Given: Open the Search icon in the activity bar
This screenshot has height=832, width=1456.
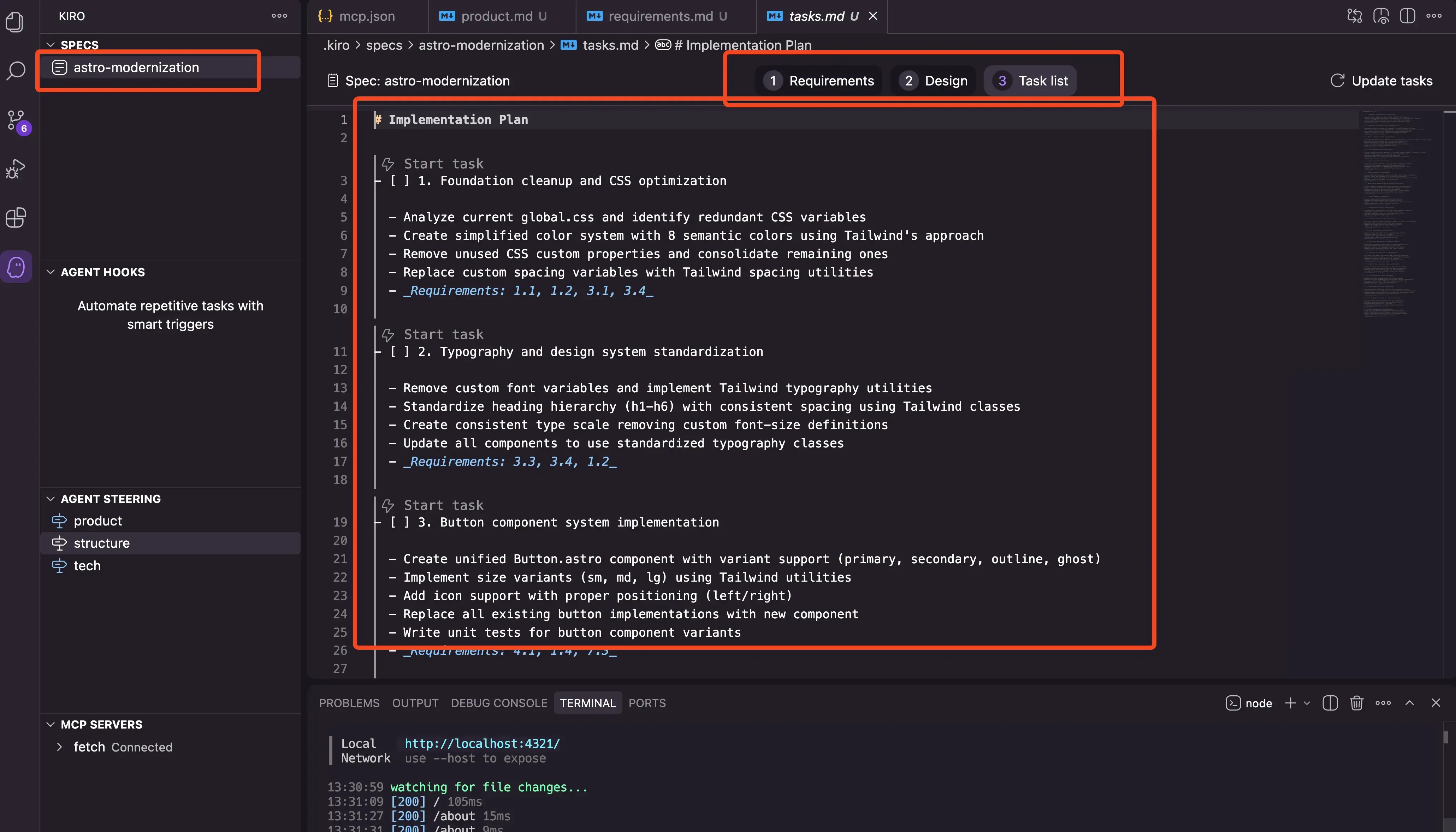Looking at the screenshot, I should point(16,70).
